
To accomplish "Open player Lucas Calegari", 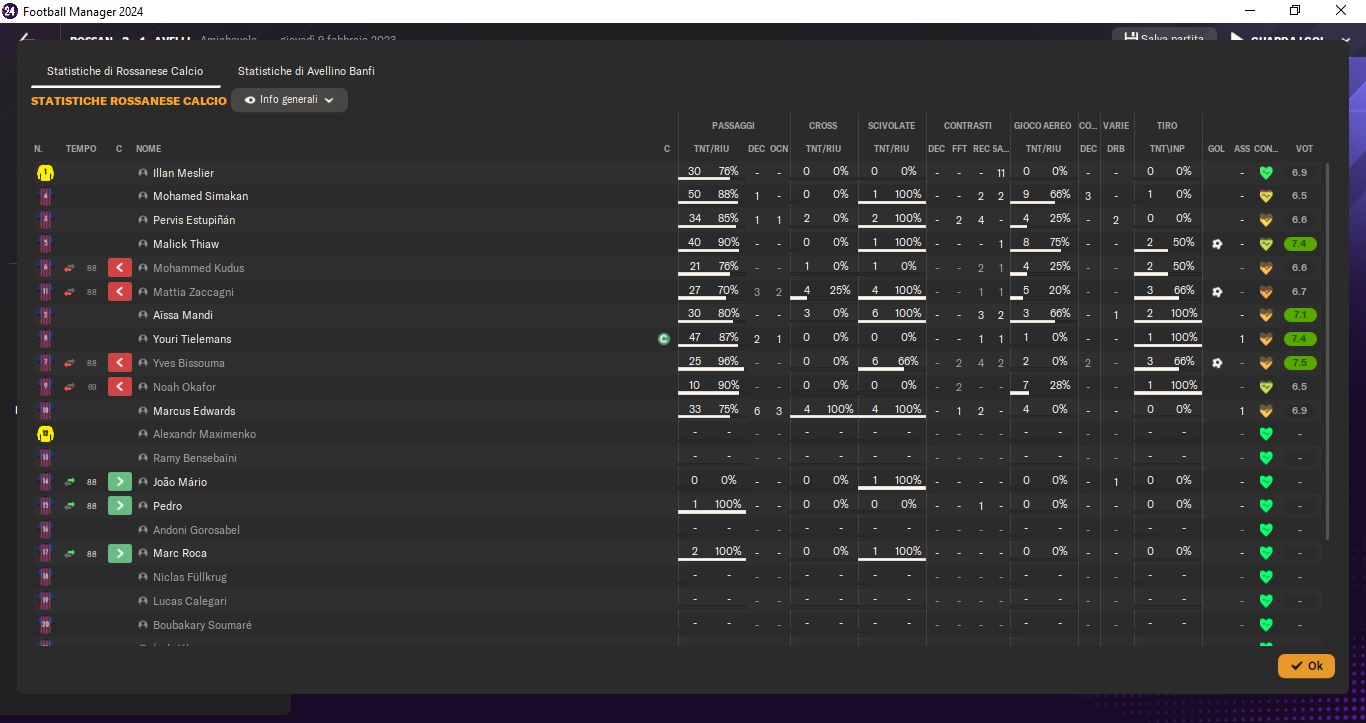I will click(x=189, y=601).
